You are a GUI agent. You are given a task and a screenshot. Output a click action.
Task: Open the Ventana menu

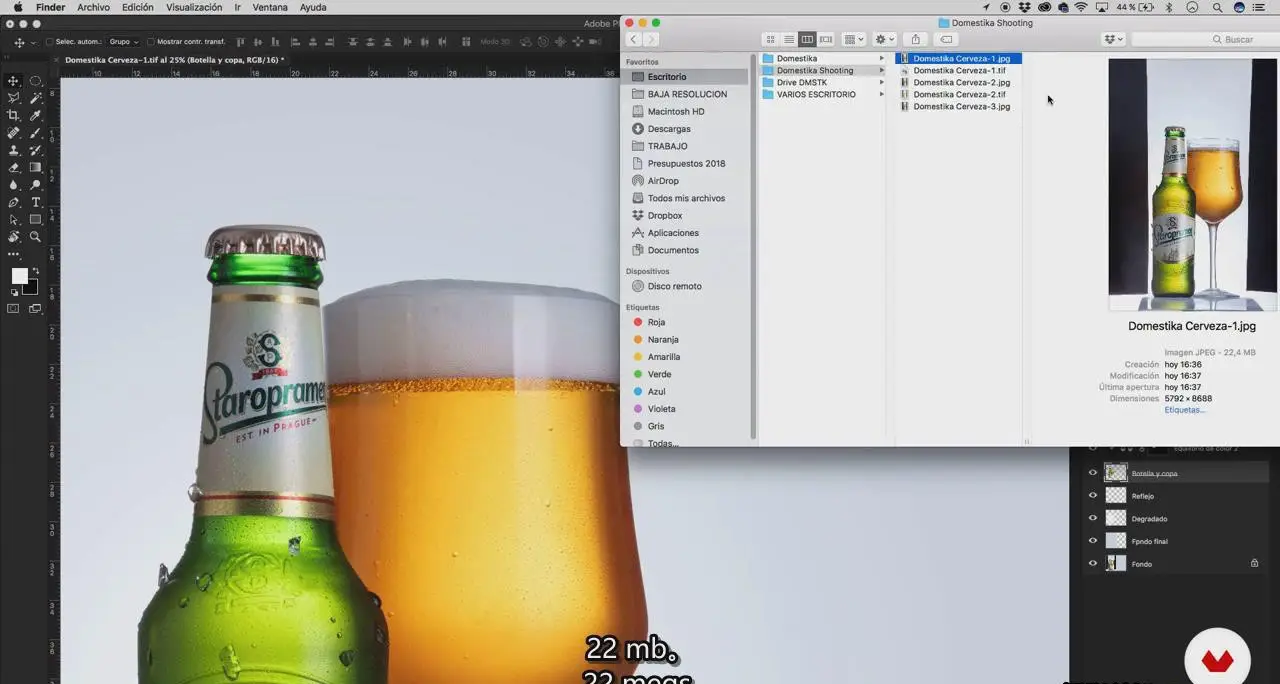[x=270, y=7]
